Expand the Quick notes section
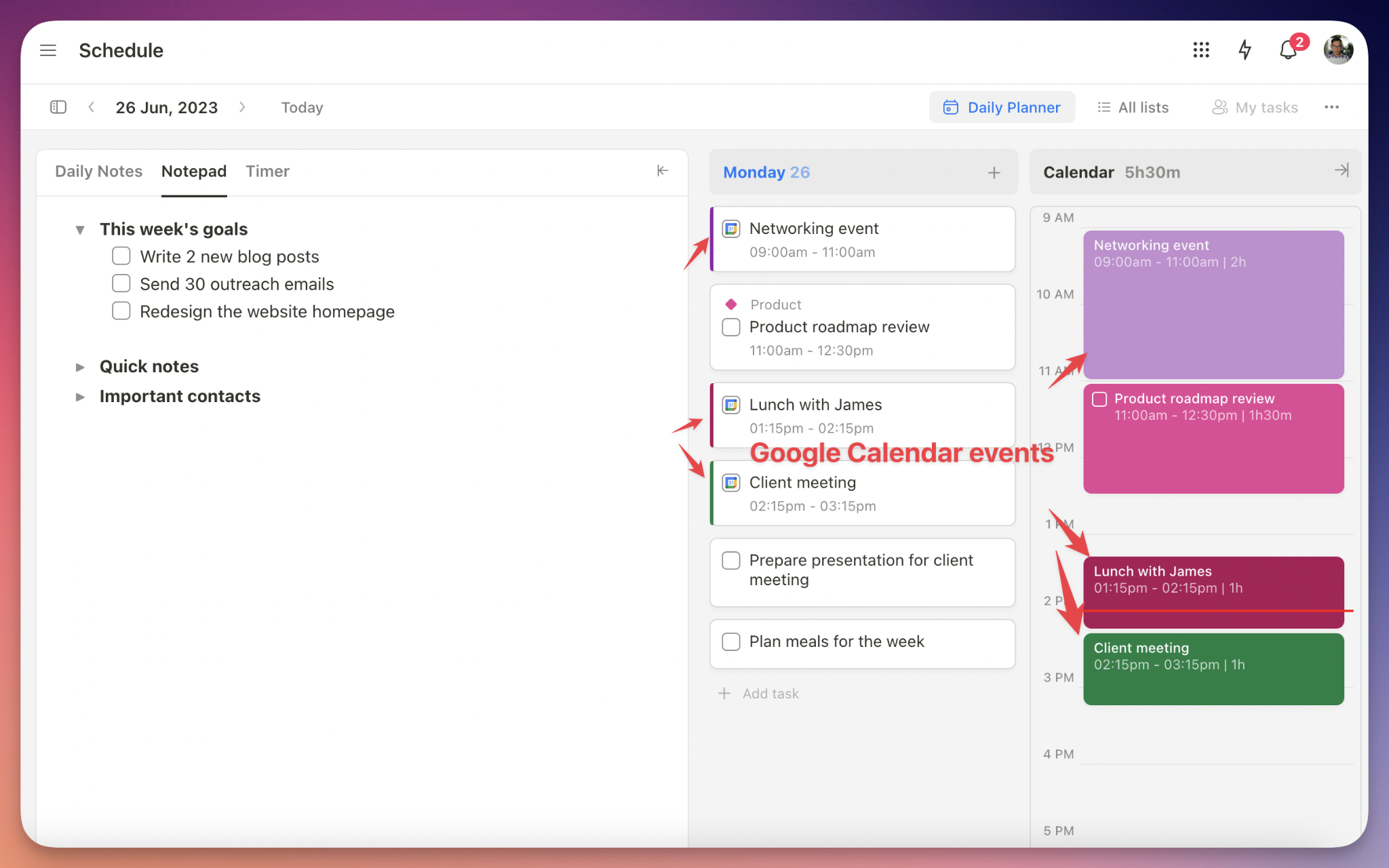The width and height of the screenshot is (1389, 868). tap(79, 365)
